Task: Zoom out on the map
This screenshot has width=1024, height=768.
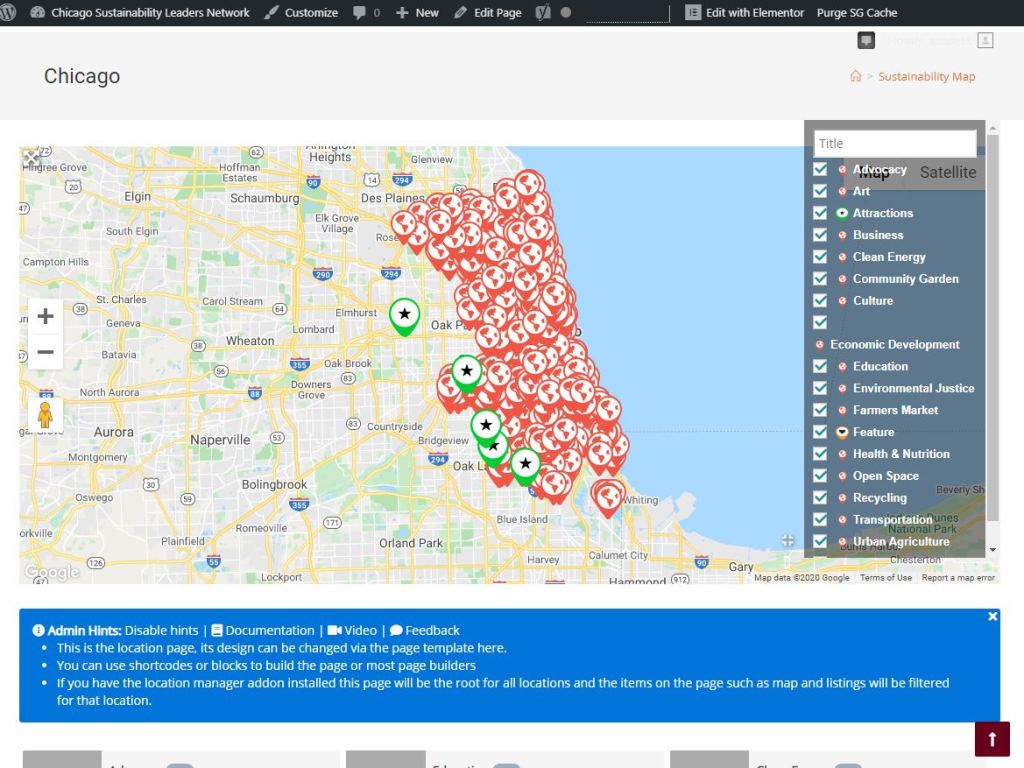Action: coord(45,352)
